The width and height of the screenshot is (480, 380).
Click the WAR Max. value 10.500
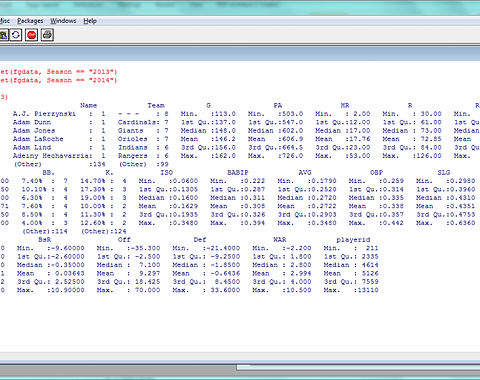[x=299, y=290]
